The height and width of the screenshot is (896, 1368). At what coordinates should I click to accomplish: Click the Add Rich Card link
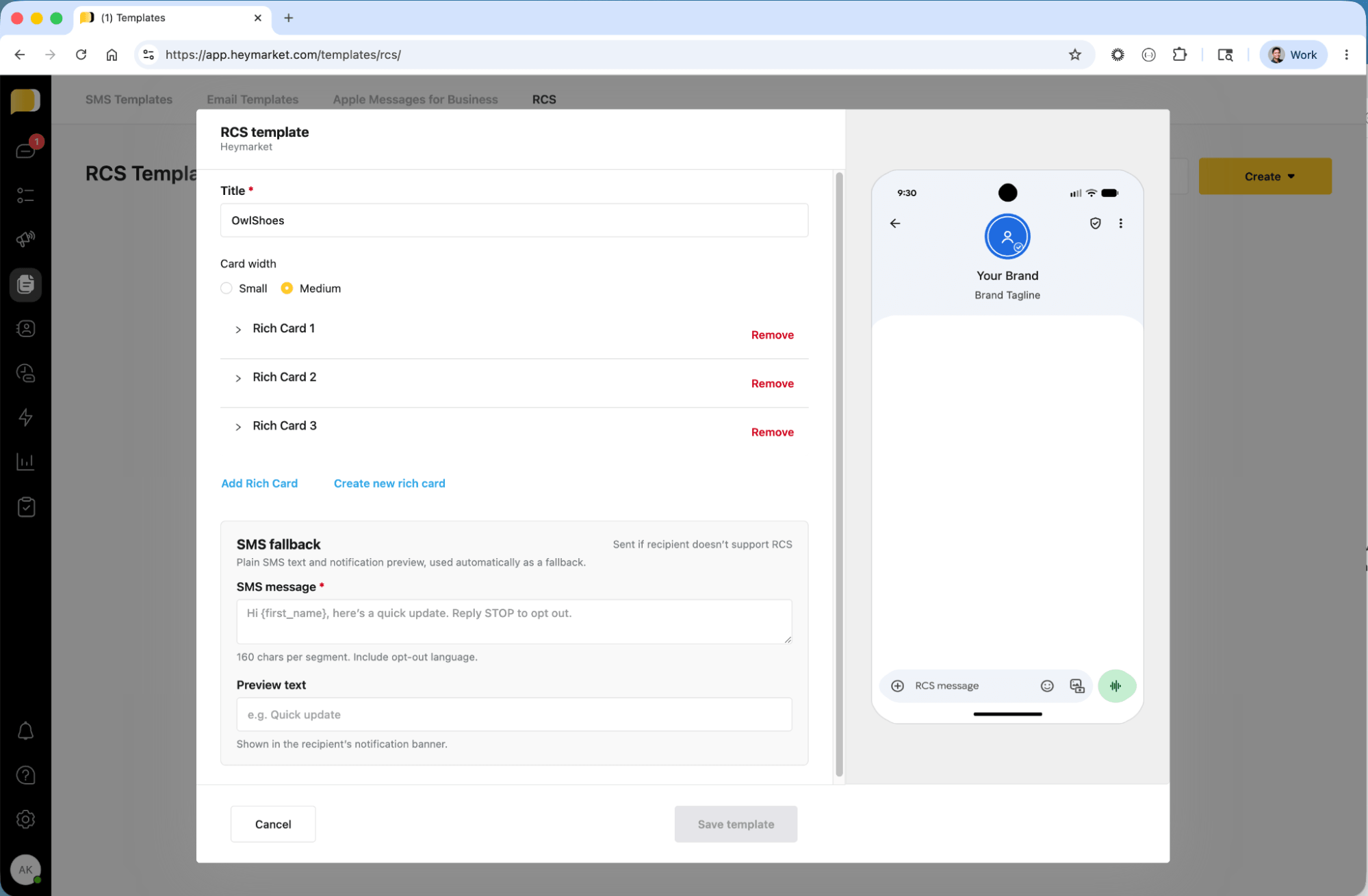[x=259, y=483]
